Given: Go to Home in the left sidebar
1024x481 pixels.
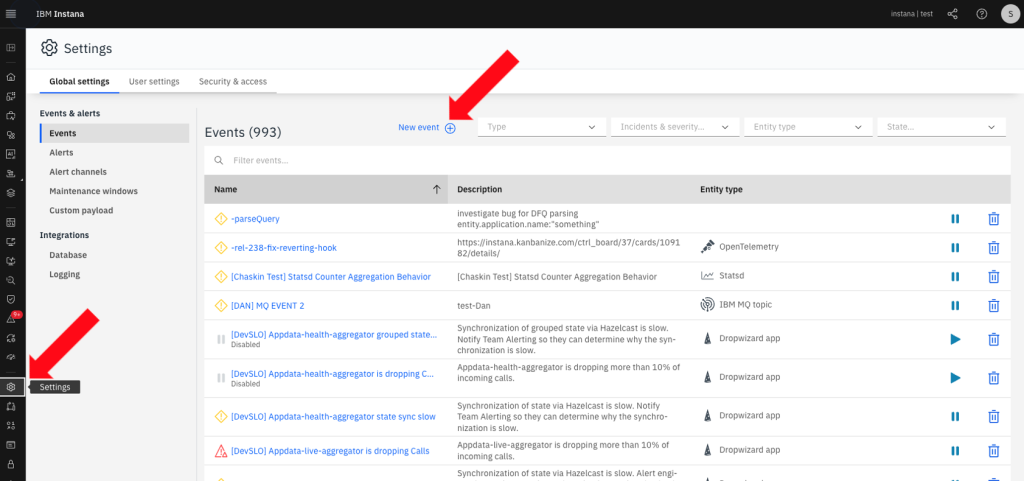Looking at the screenshot, I should click(x=10, y=77).
